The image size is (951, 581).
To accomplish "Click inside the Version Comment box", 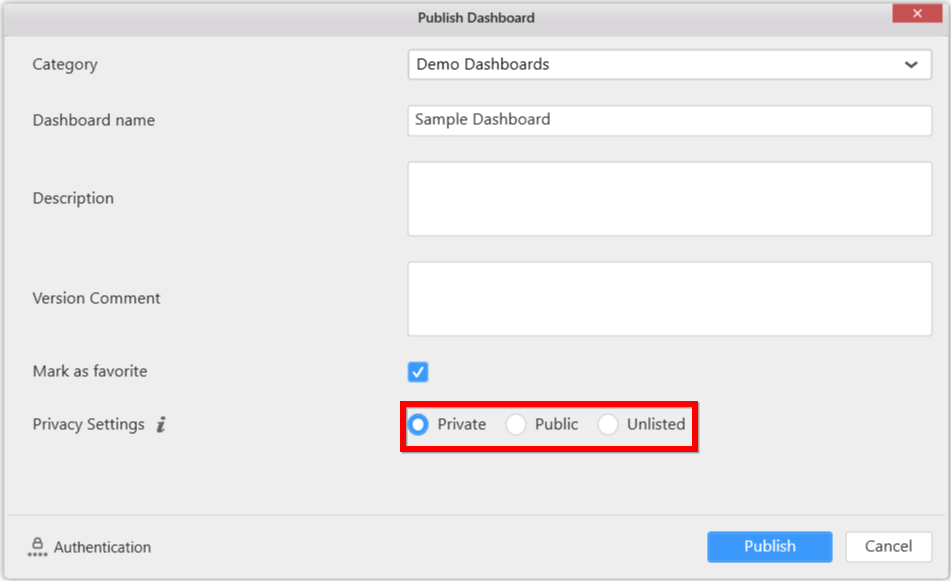I will pyautogui.click(x=670, y=299).
